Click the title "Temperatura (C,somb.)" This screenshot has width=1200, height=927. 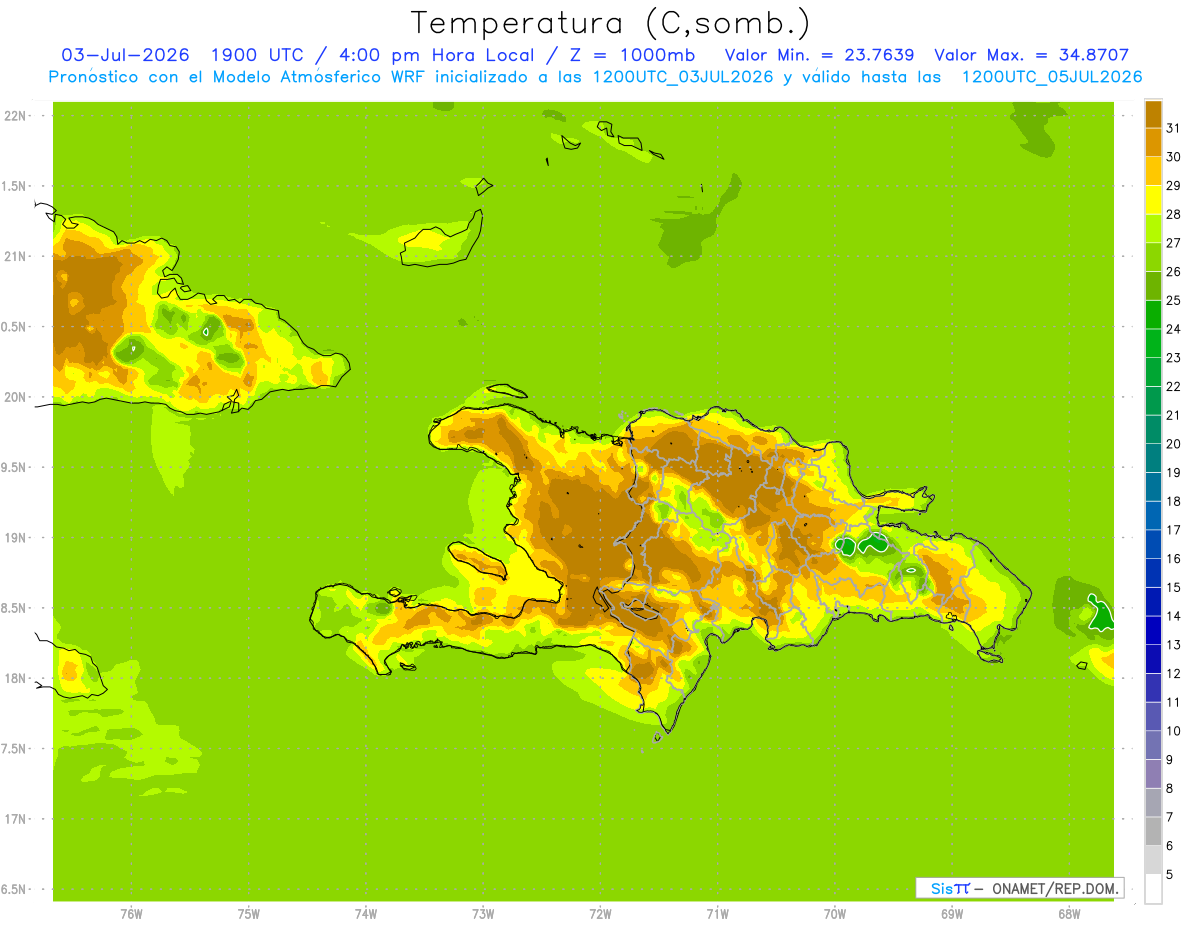[611, 23]
